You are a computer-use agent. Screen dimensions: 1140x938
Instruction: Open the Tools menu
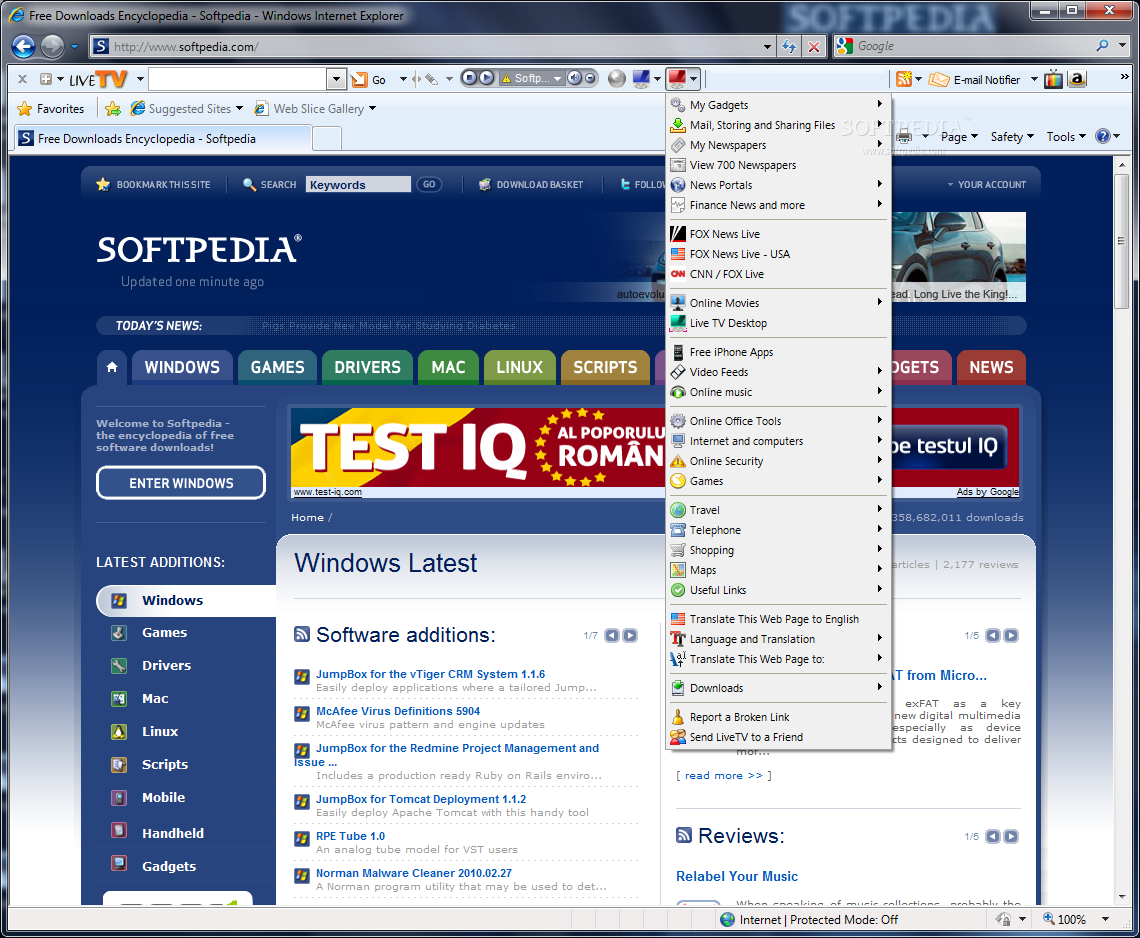click(x=1066, y=137)
